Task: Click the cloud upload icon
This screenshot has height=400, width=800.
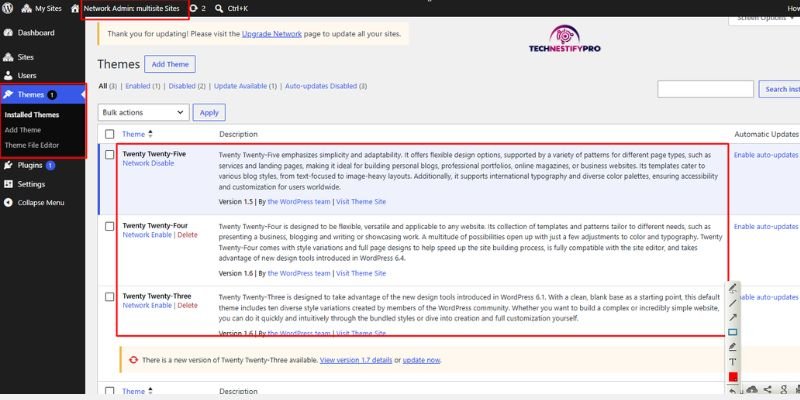Action: click(753, 390)
